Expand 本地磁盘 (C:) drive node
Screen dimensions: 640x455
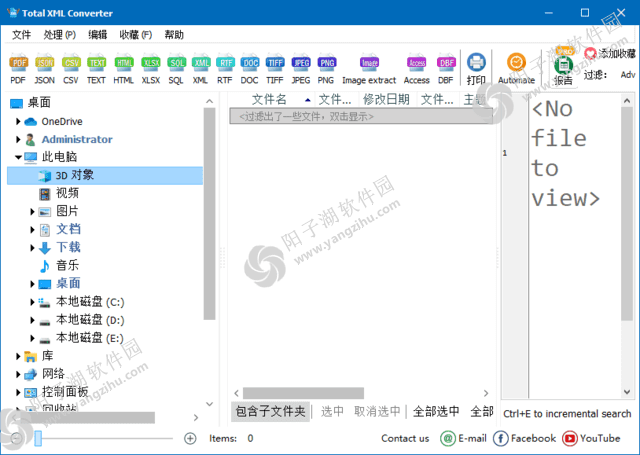32,302
